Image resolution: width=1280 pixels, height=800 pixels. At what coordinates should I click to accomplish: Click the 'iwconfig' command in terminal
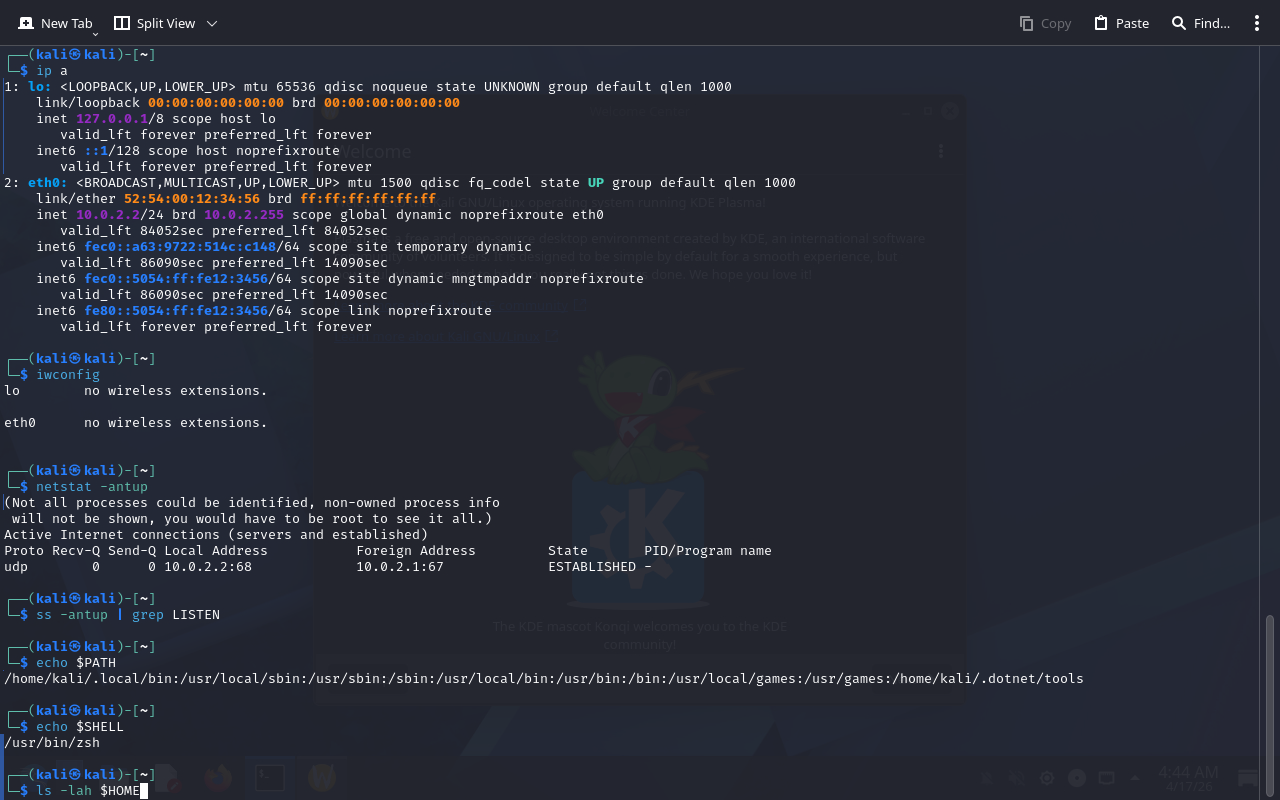68,375
